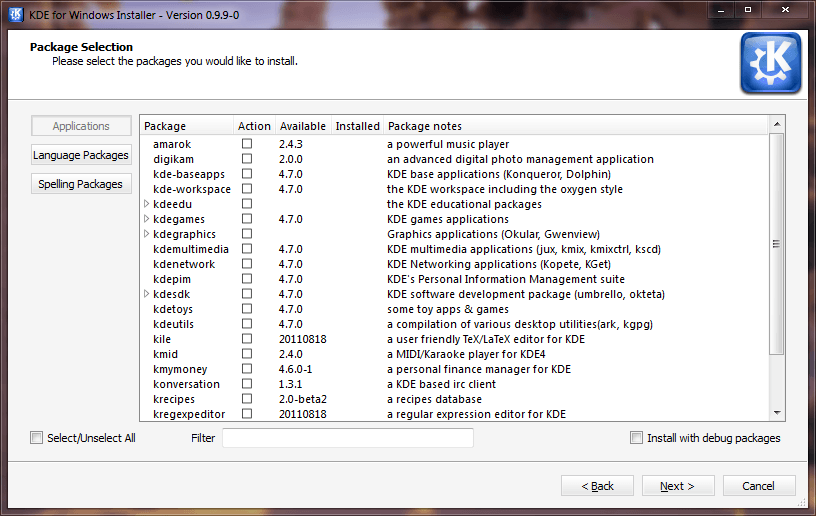Screen dimensions: 816x516
Task: Click the KDE logo in the header
Action: 771,63
